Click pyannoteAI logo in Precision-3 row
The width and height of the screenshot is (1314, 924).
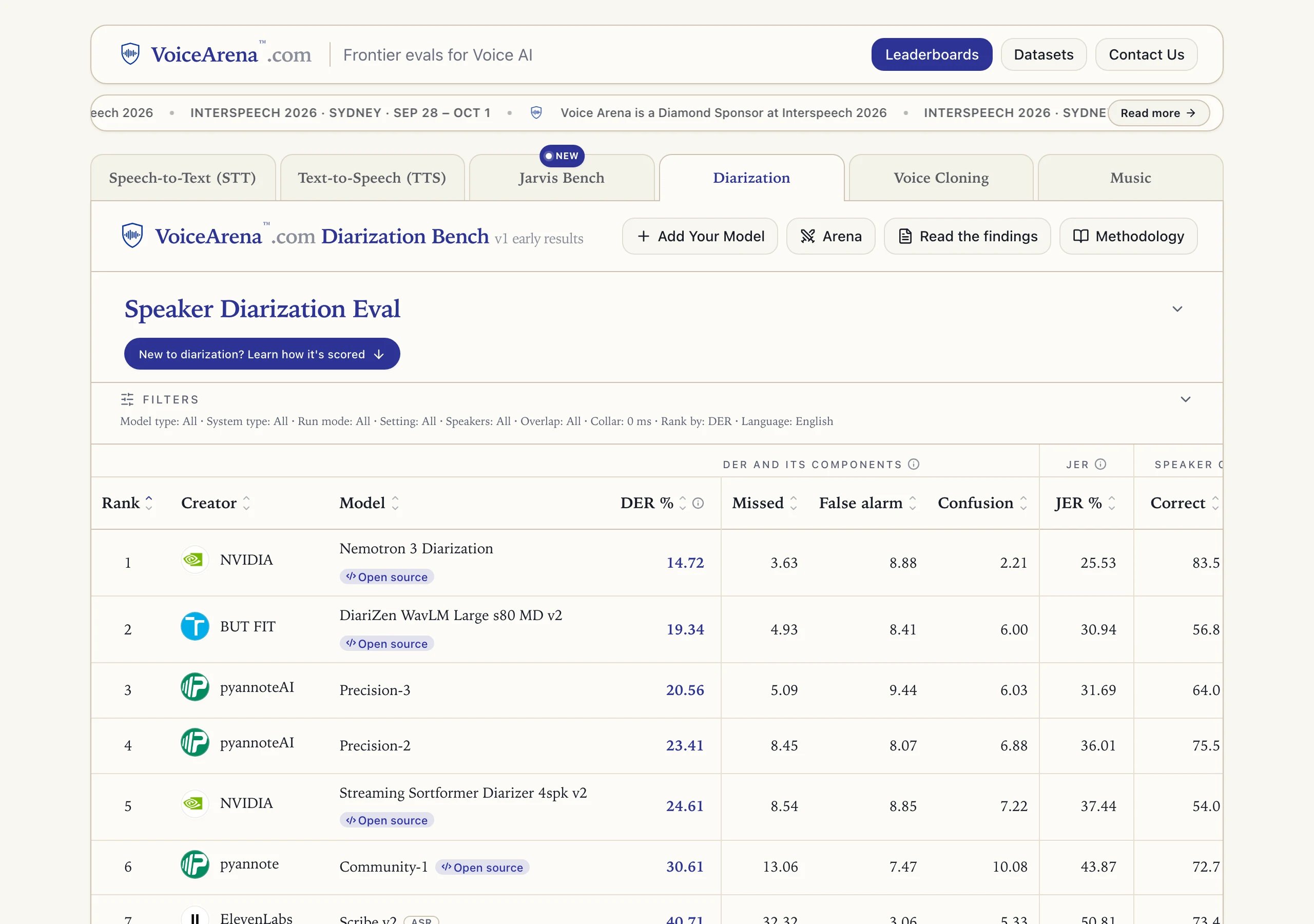(x=195, y=687)
